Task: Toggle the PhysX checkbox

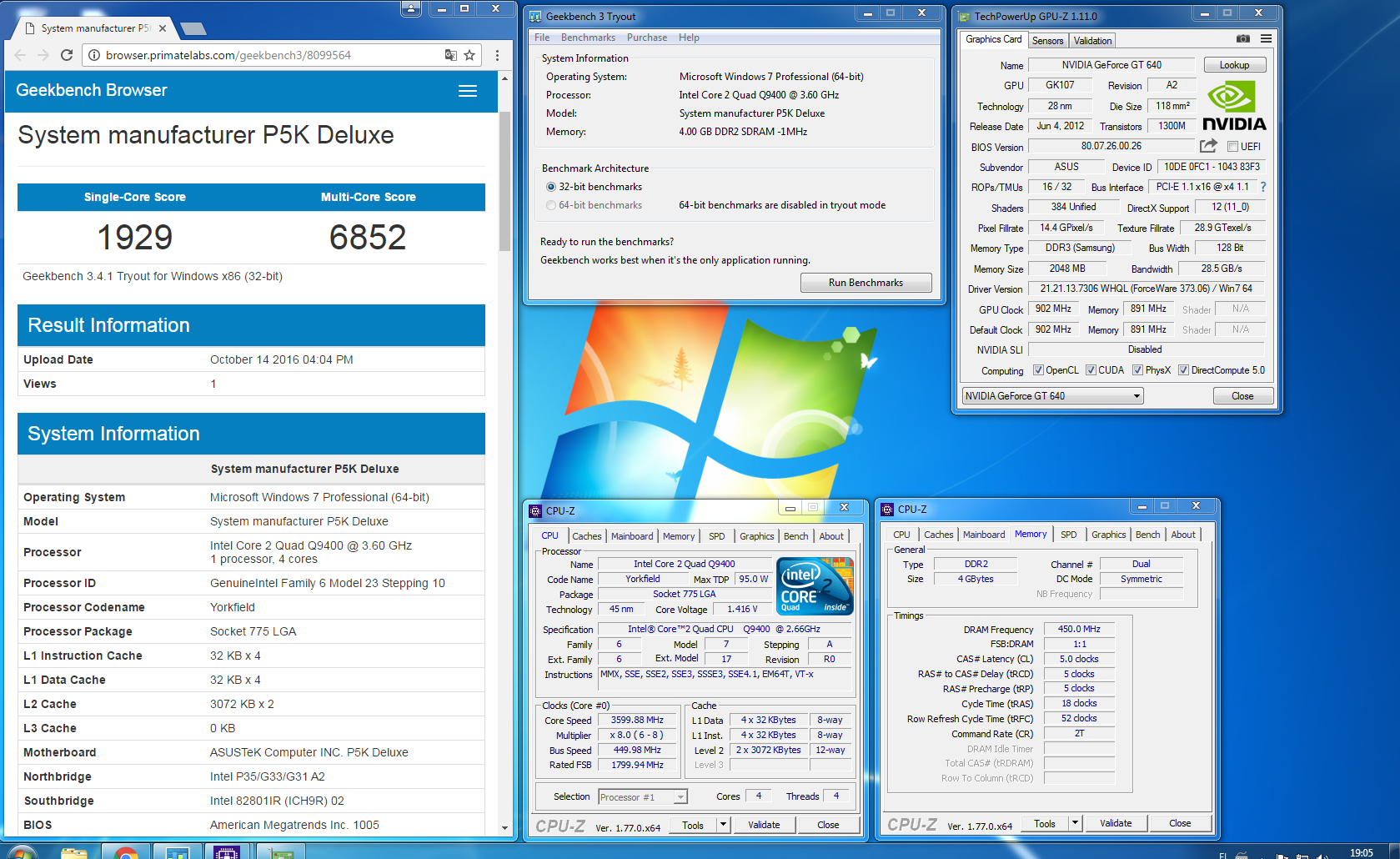Action: [x=1137, y=370]
